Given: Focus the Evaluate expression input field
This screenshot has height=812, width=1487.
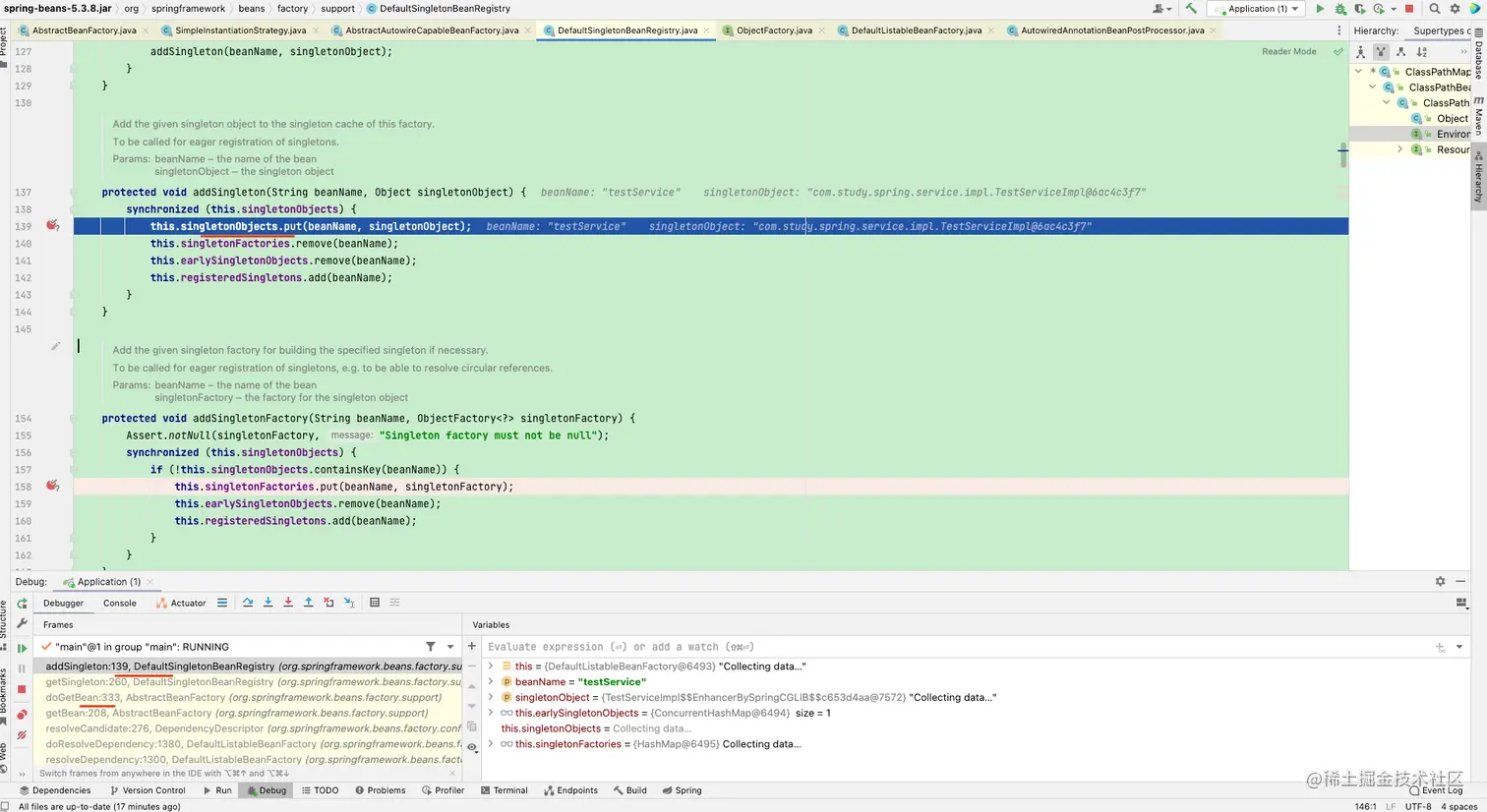Looking at the screenshot, I should pyautogui.click(x=954, y=647).
